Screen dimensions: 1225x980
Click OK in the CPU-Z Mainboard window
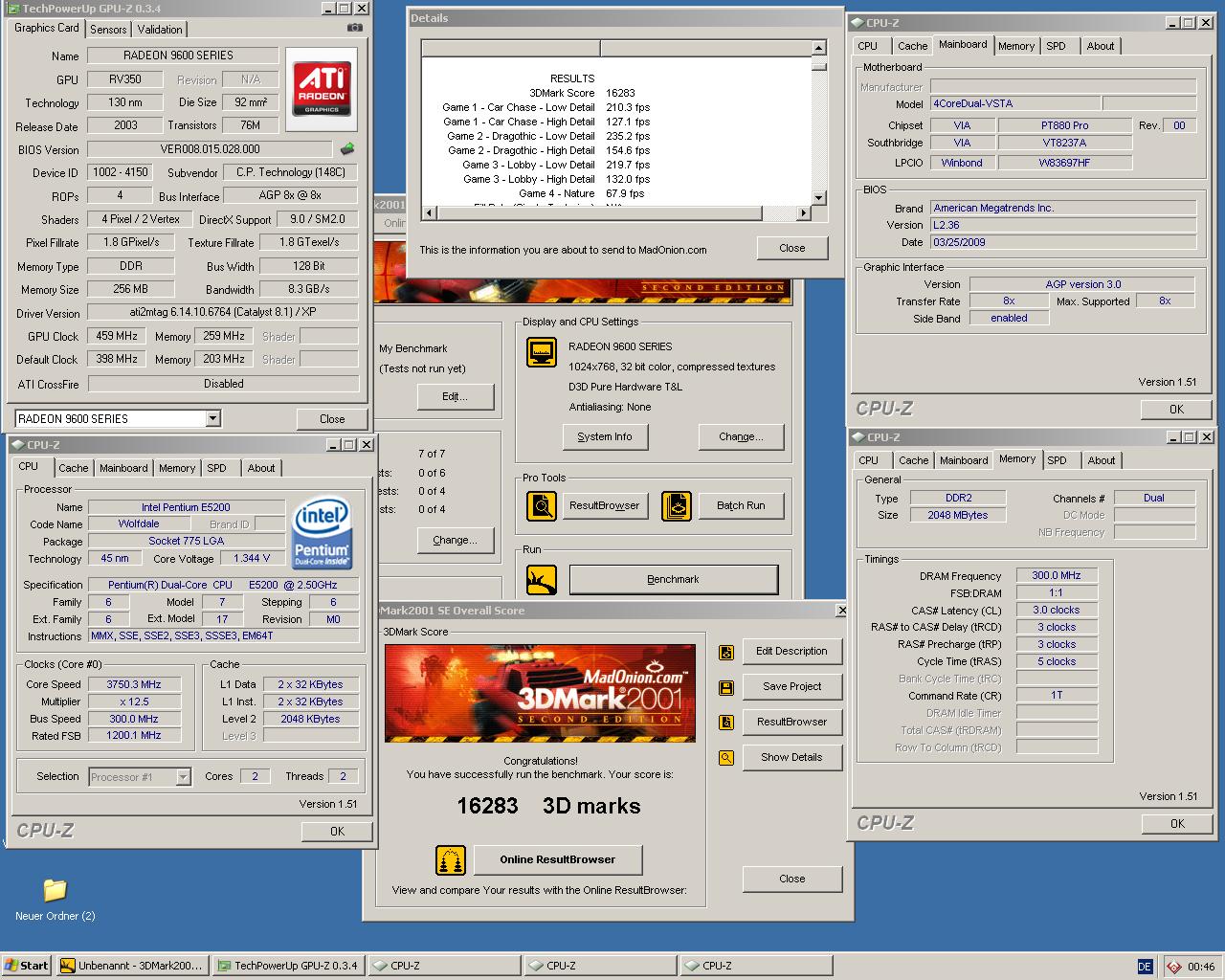click(1176, 409)
